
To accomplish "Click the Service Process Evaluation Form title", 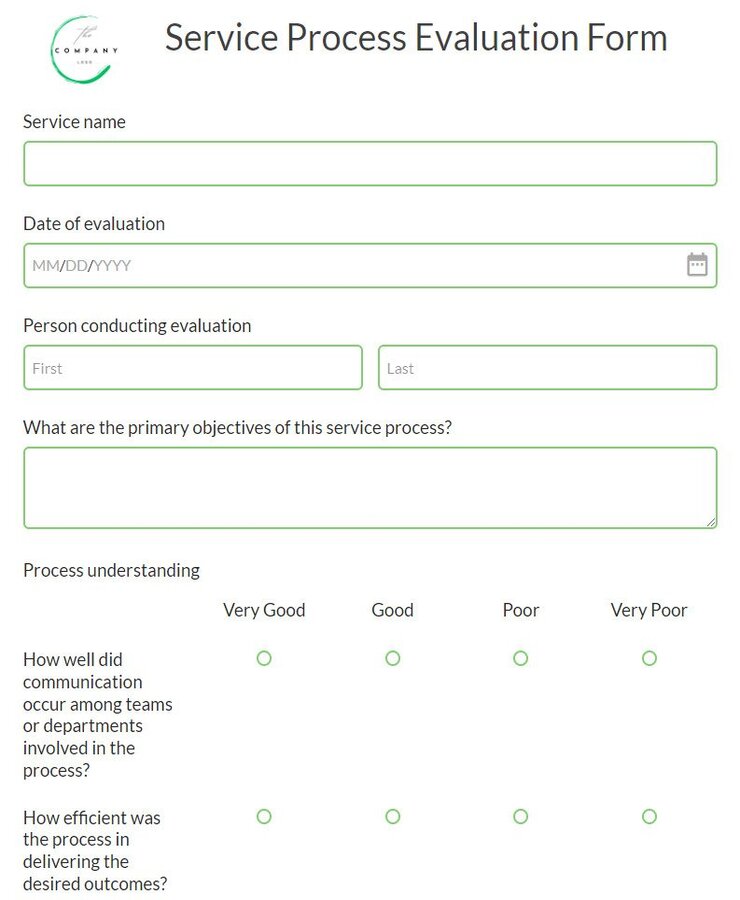I will tap(417, 38).
